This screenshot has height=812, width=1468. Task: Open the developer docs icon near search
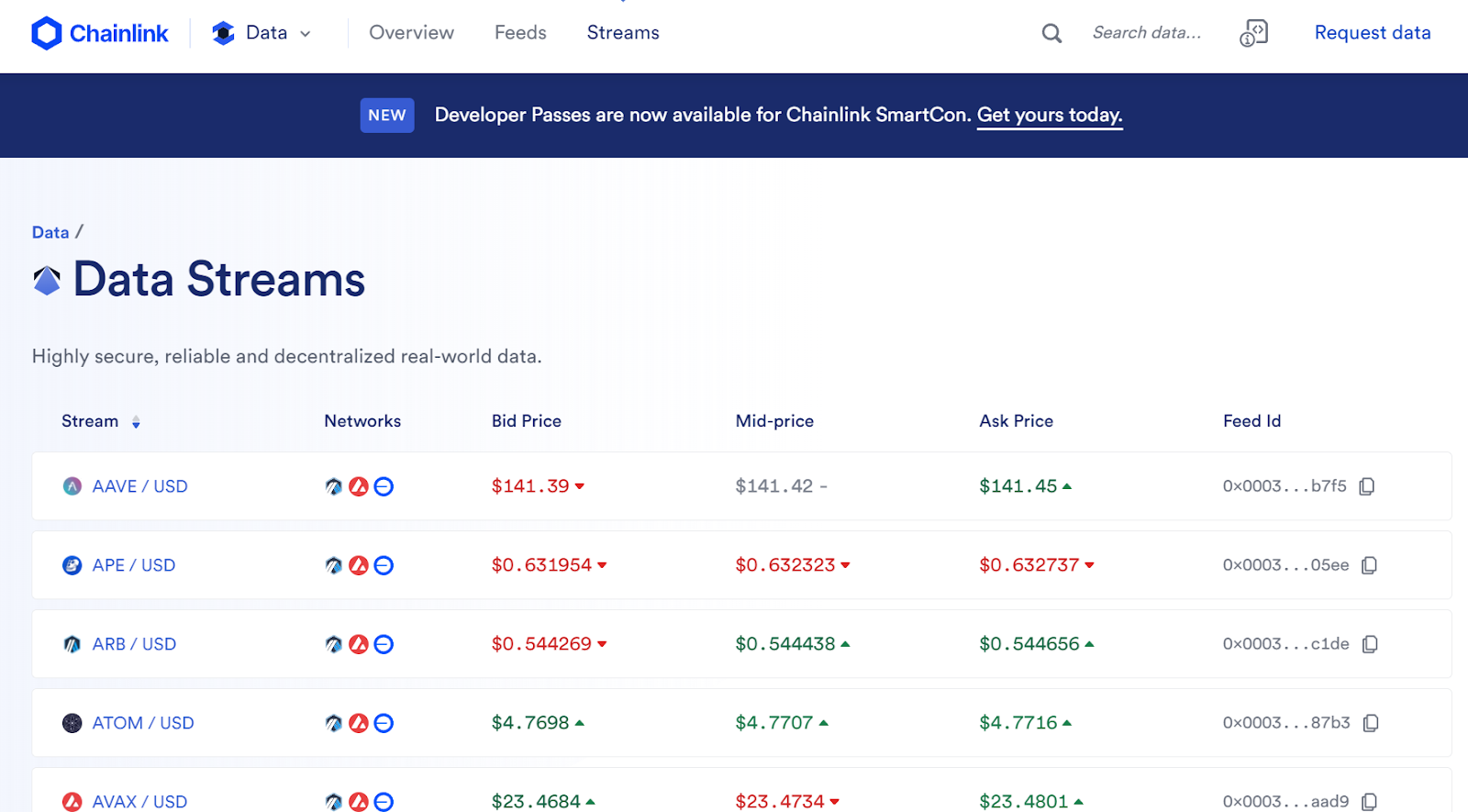coord(1253,33)
